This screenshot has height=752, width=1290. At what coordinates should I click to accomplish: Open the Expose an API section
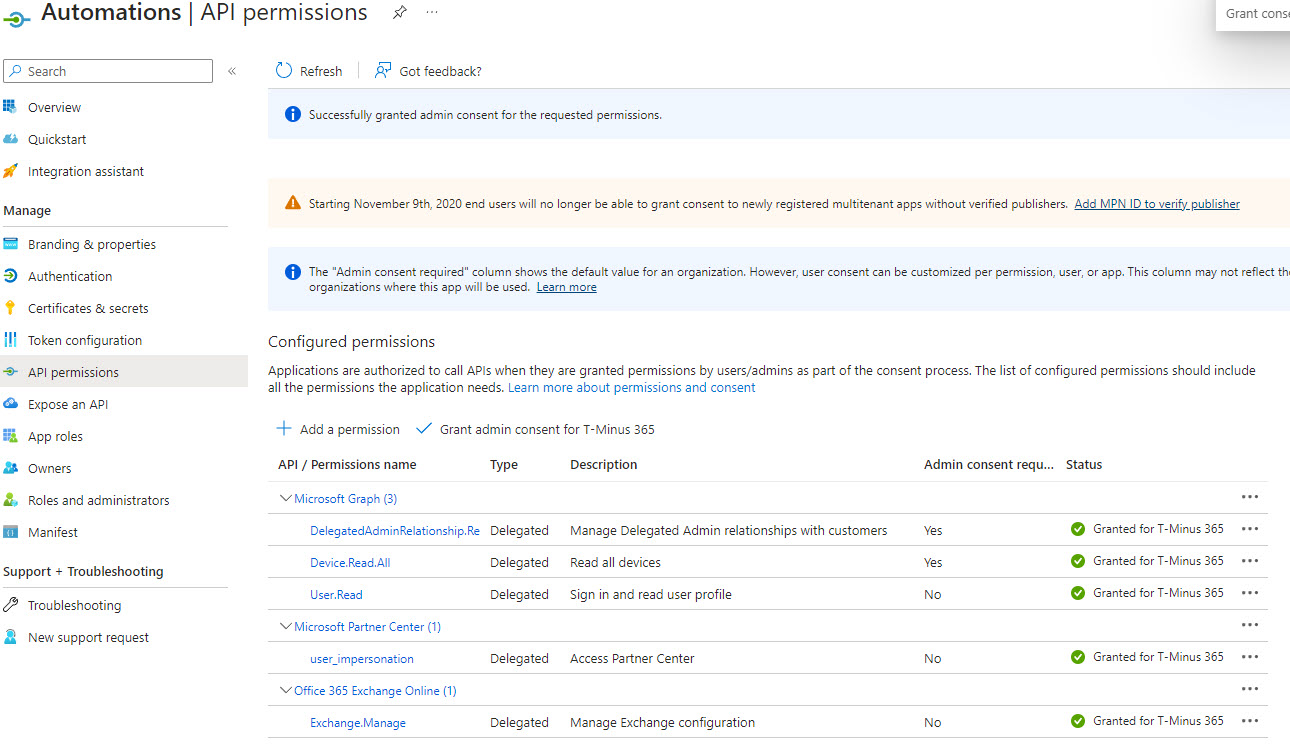coord(68,404)
